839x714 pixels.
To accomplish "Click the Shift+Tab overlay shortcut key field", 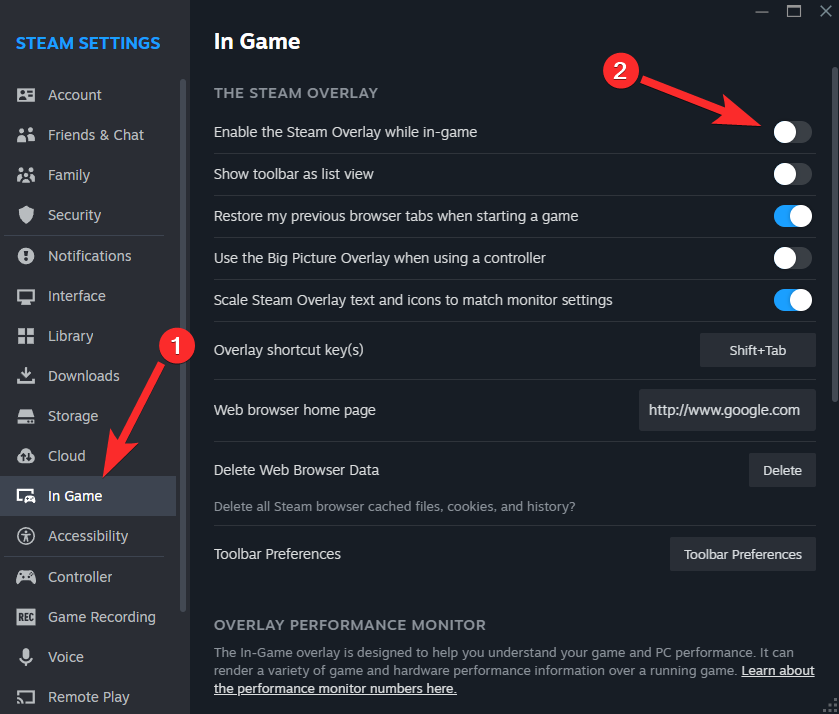I will [757, 351].
